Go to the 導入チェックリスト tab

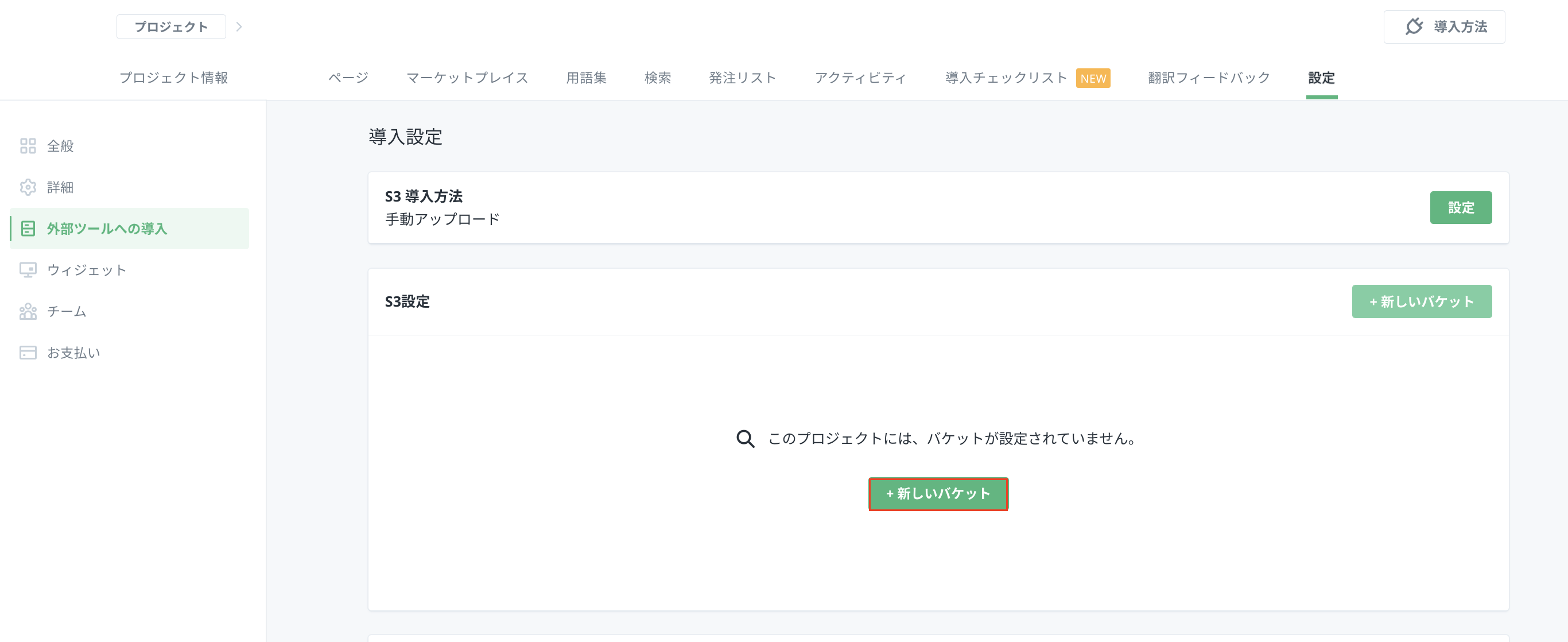coord(1006,78)
